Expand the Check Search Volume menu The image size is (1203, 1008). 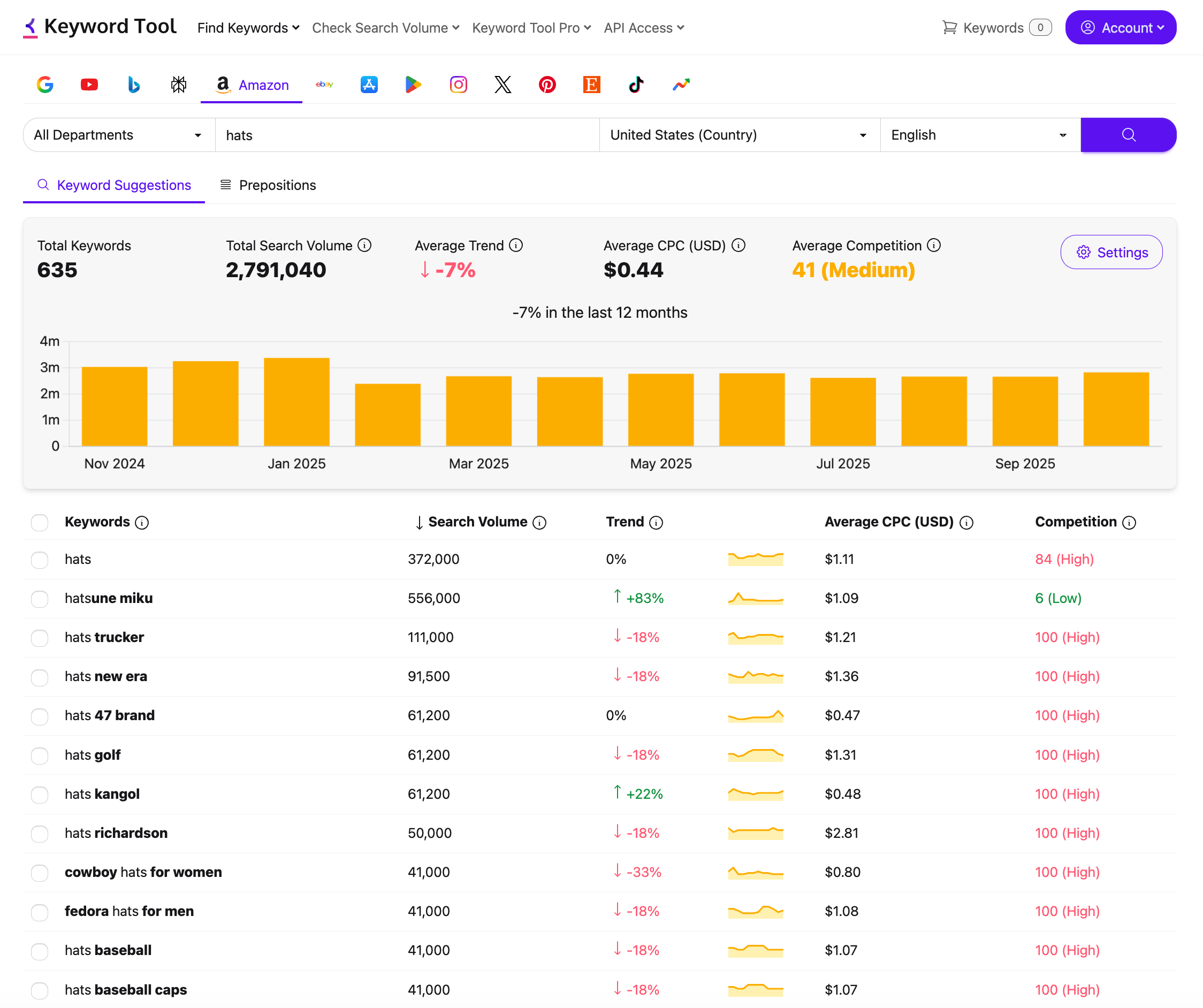(x=385, y=27)
